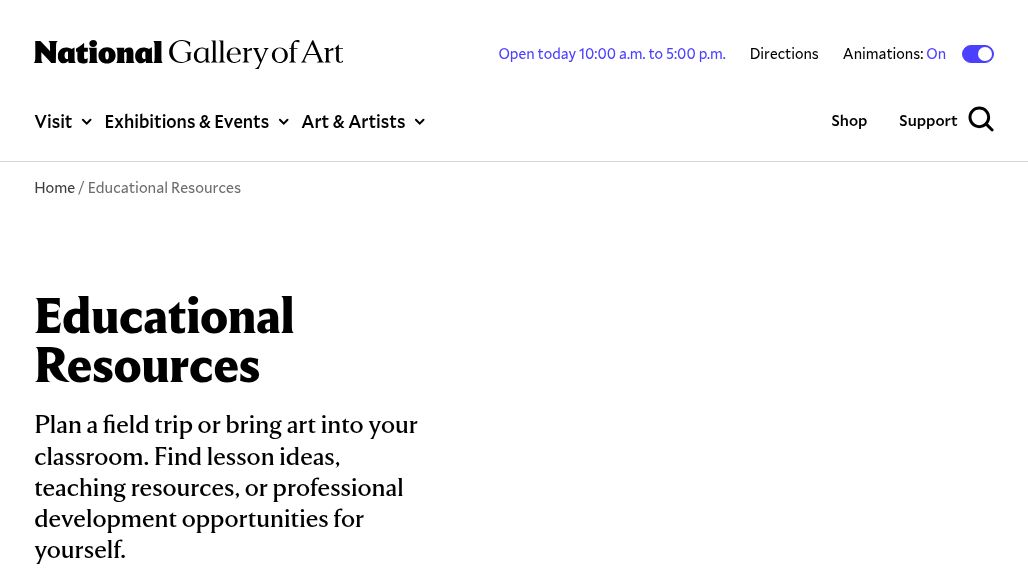Go to the Shop link

pyautogui.click(x=849, y=120)
